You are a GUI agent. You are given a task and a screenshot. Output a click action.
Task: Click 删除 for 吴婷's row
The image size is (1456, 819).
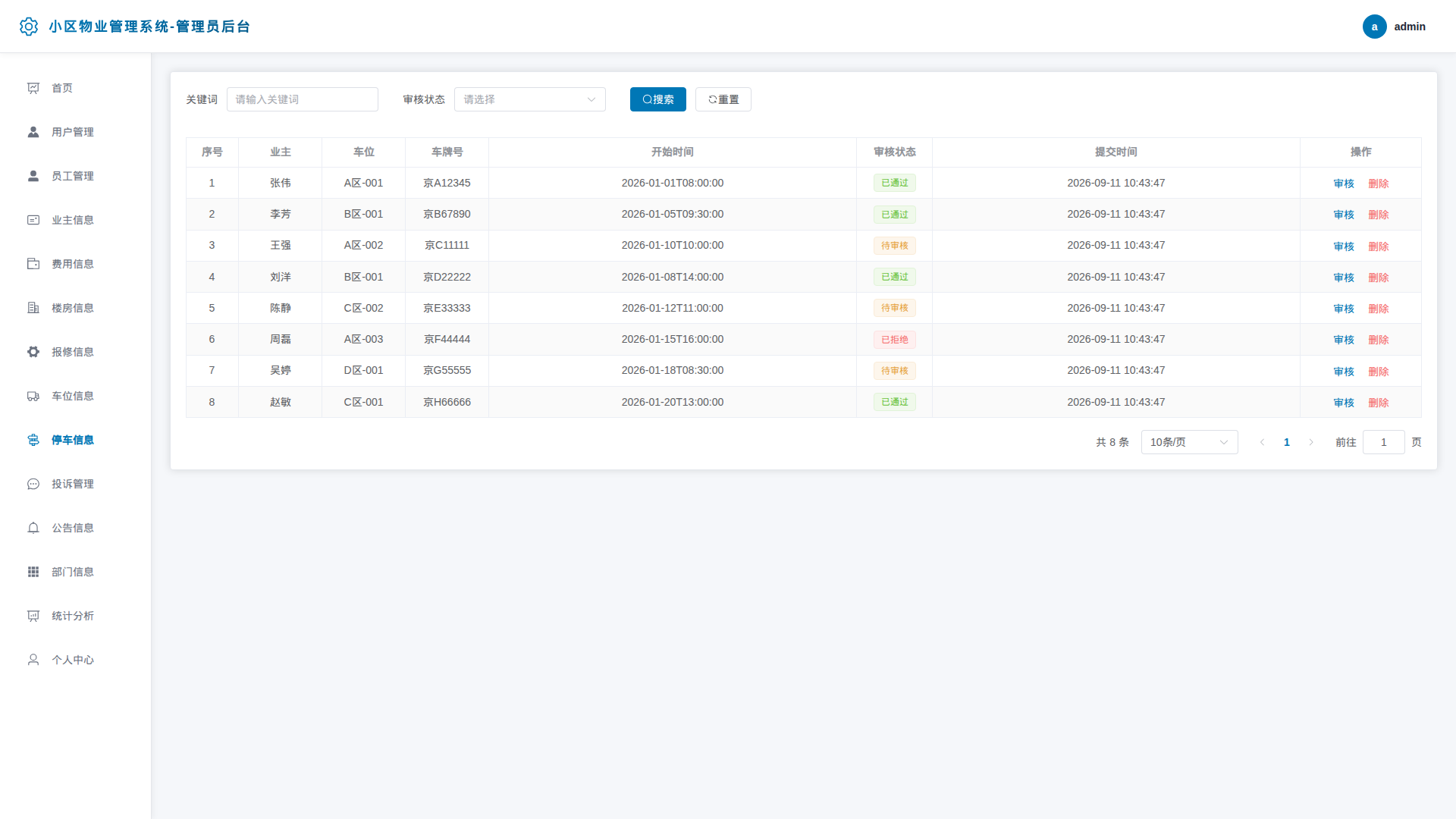tap(1378, 372)
